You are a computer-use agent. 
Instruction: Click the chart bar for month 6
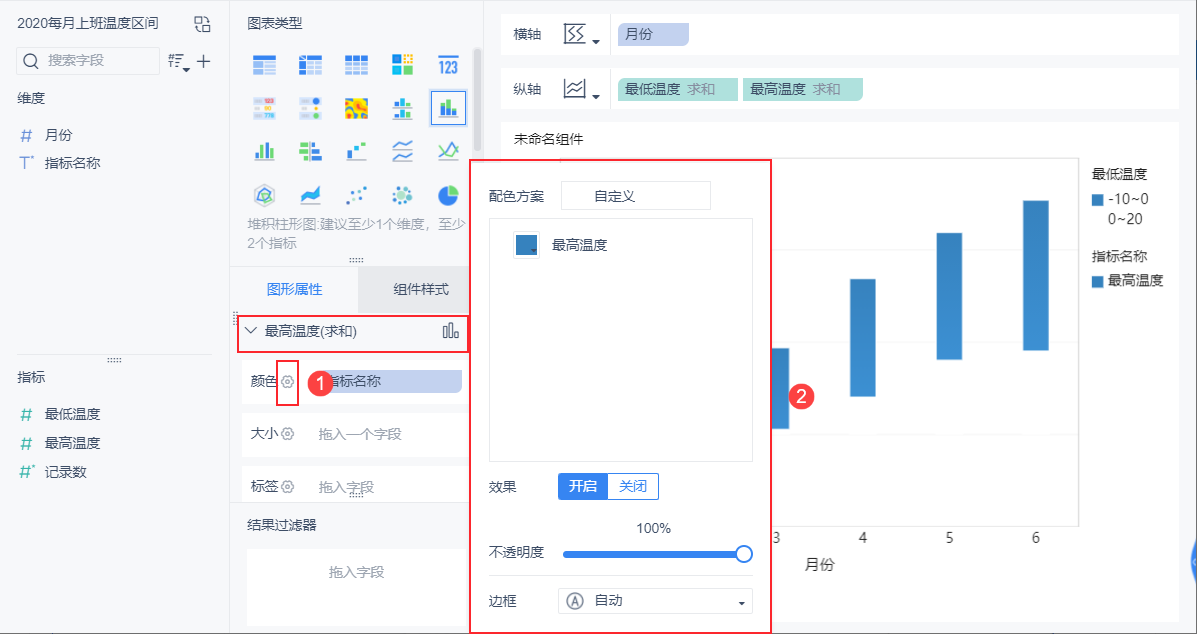click(1036, 275)
